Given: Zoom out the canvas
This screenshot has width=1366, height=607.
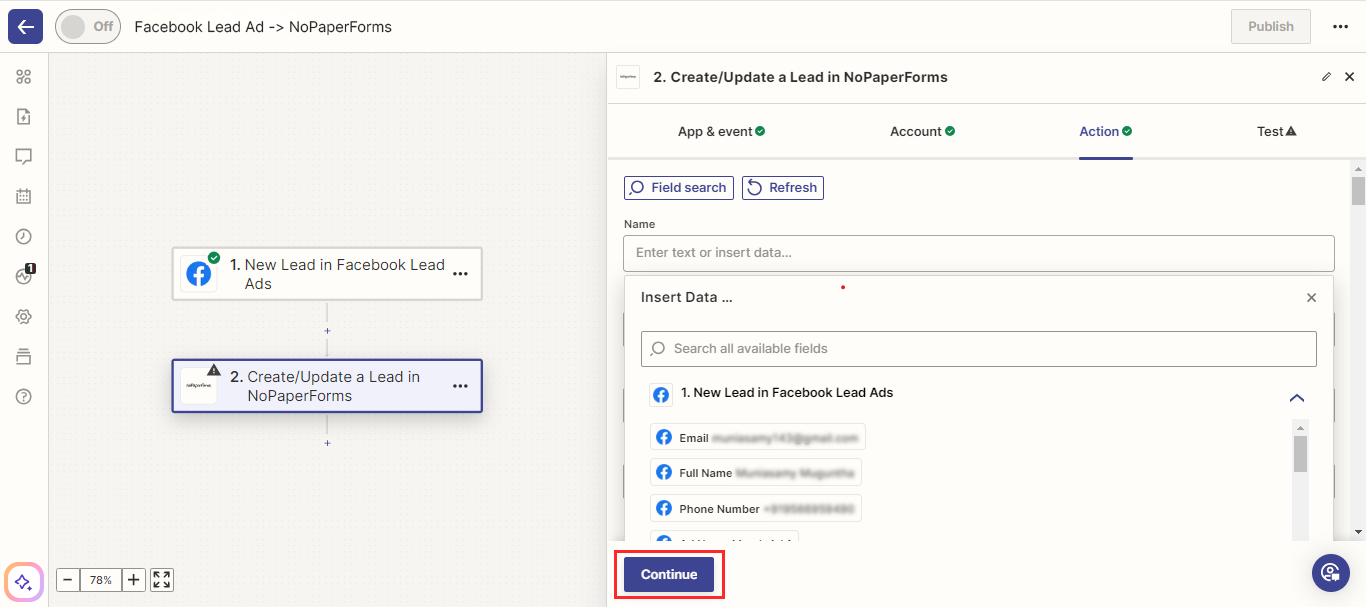Looking at the screenshot, I should coord(68,580).
